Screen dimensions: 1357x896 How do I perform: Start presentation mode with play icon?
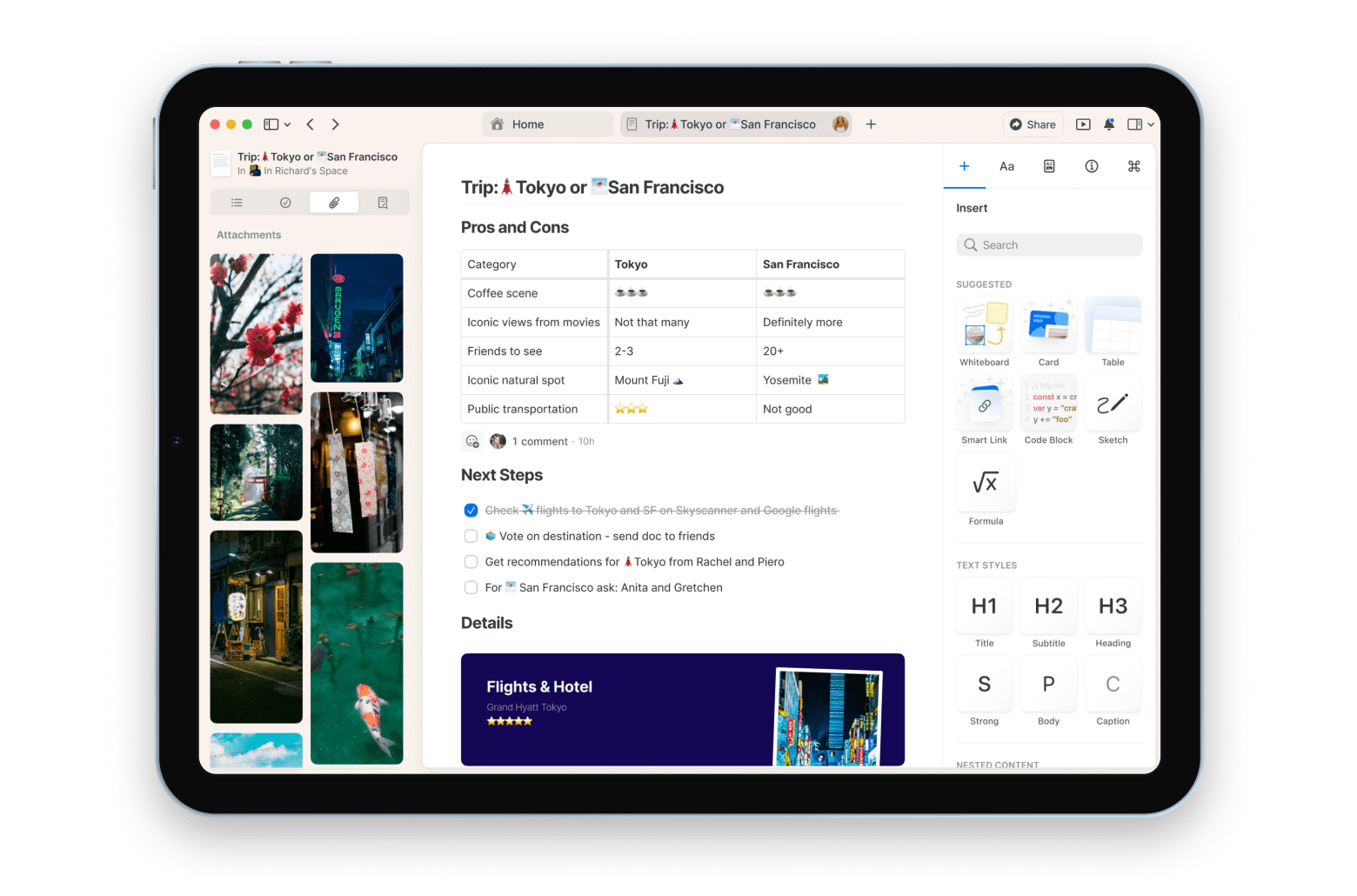point(1083,124)
